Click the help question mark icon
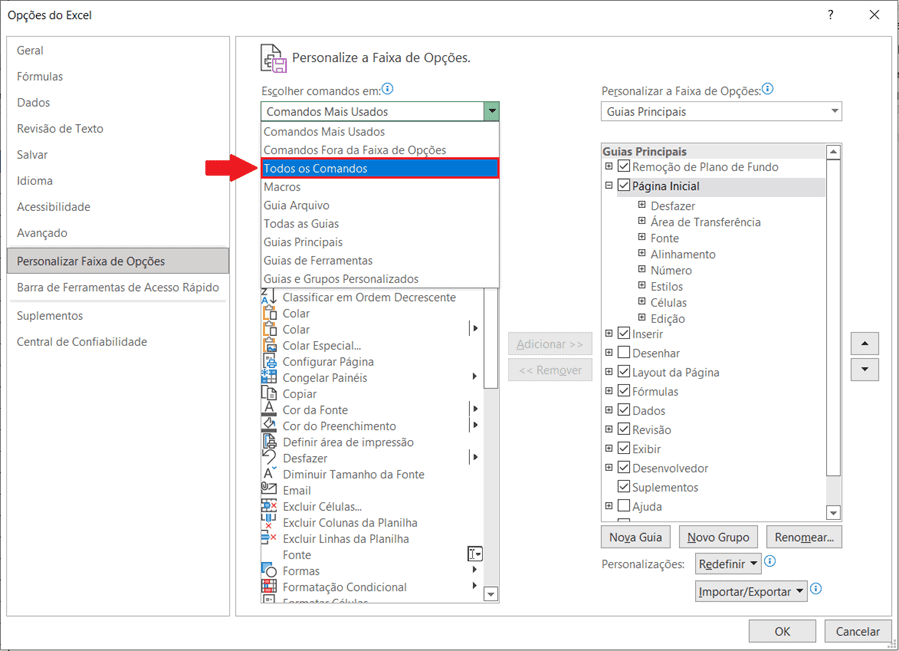 830,15
